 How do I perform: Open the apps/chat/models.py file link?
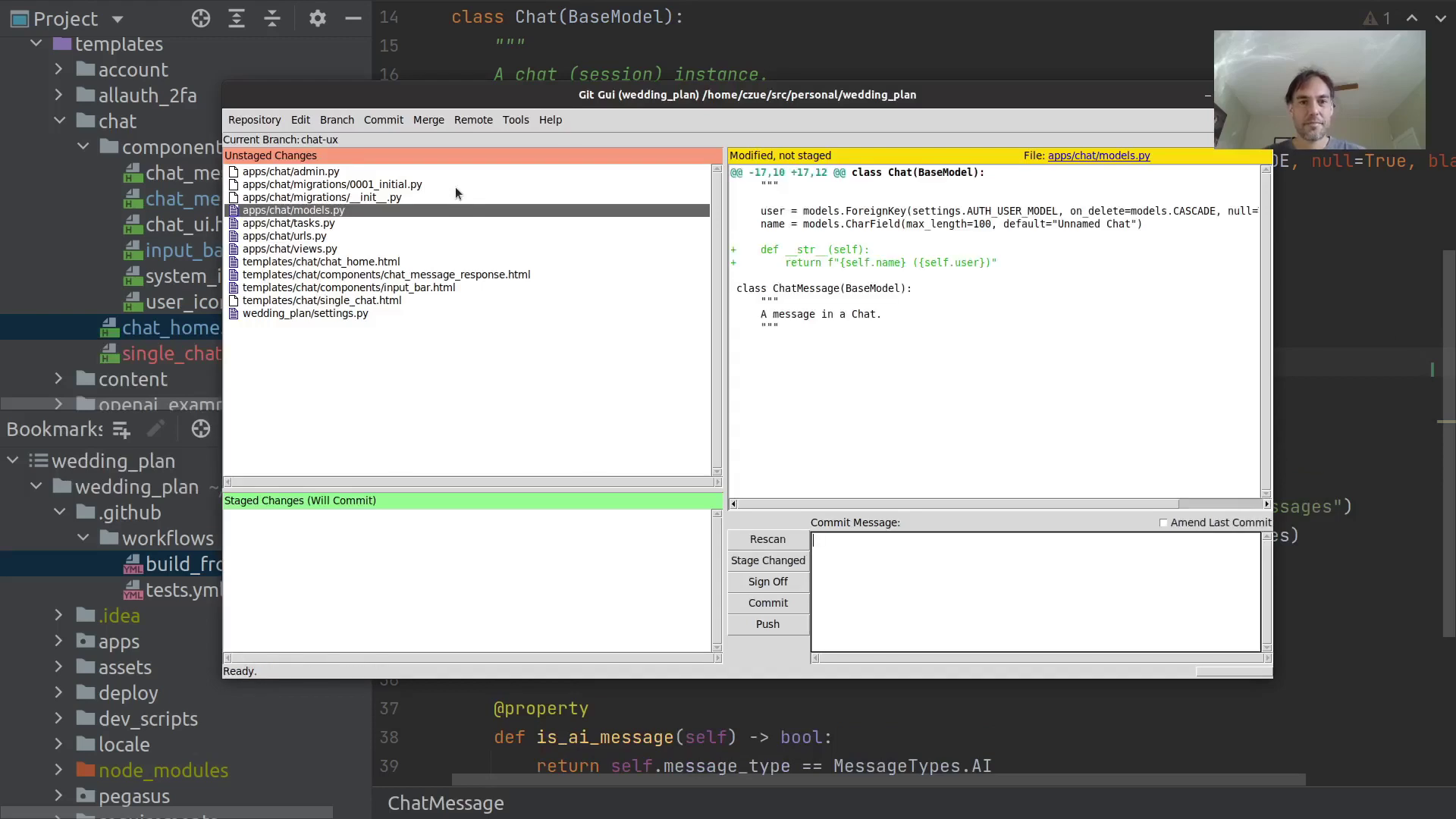click(x=1098, y=155)
